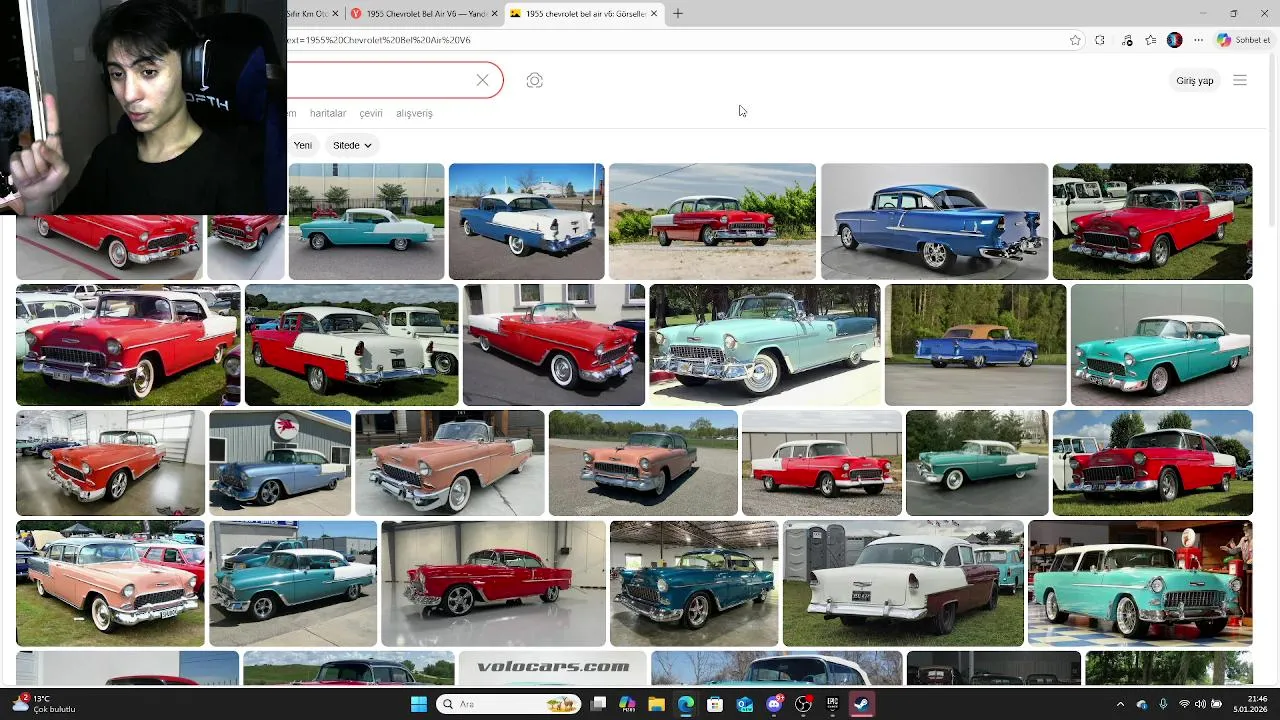Viewport: 1280px width, 720px height.
Task: Open Windows Start menu
Action: [419, 704]
